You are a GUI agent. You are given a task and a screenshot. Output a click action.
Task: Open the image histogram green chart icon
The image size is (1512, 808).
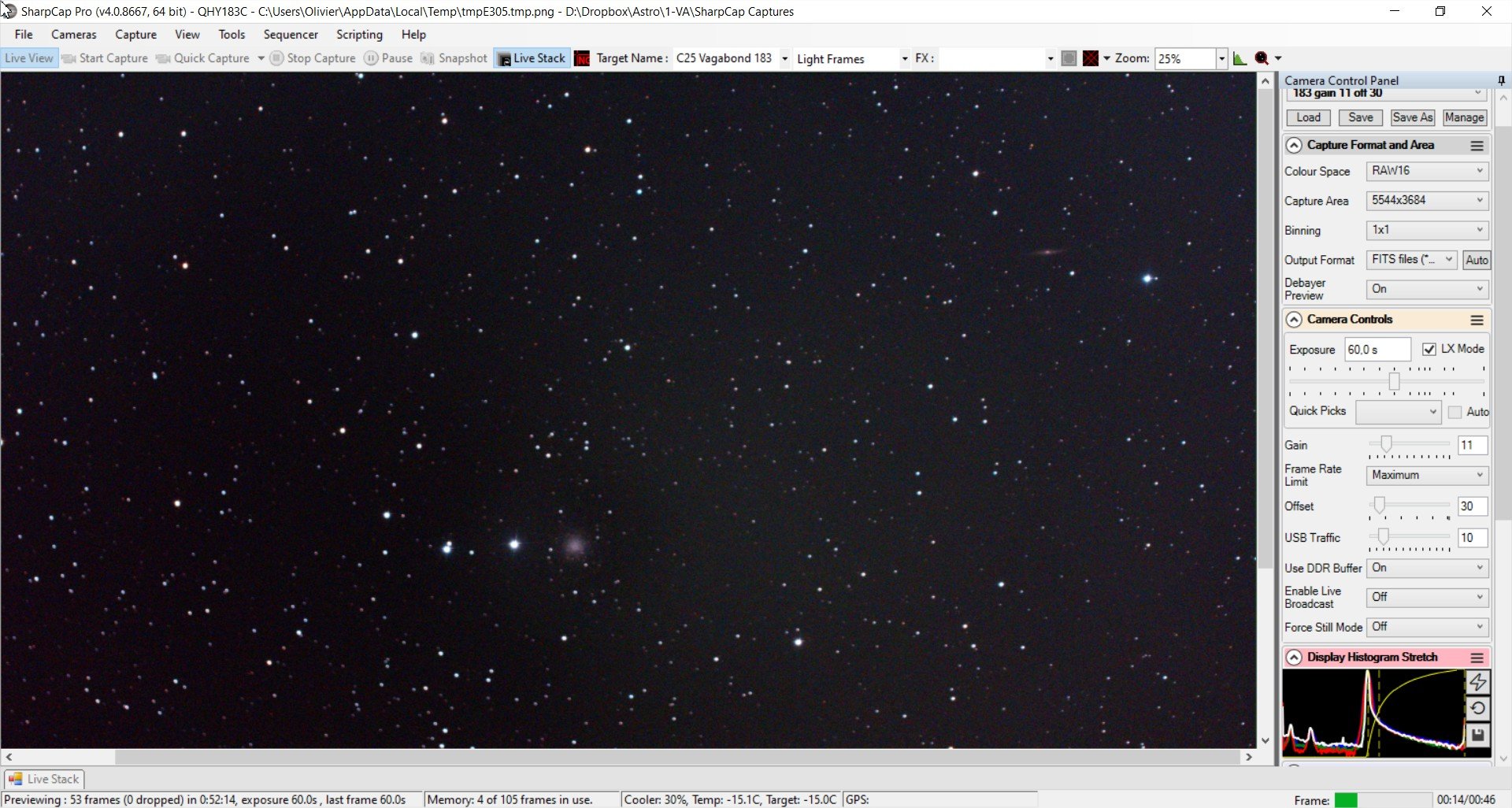(1240, 58)
